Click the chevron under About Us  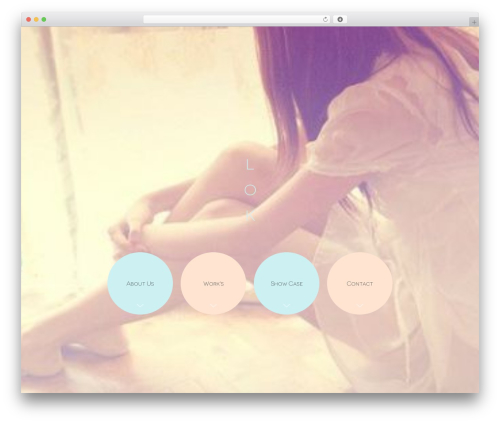[140, 305]
